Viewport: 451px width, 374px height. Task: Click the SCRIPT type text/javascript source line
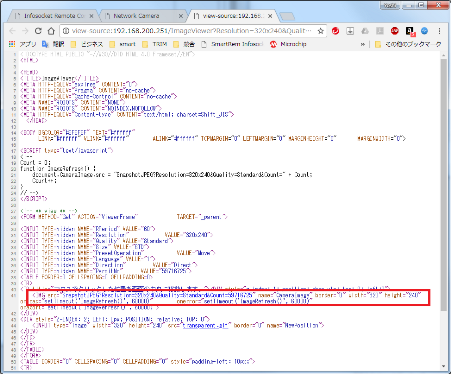(x=67, y=150)
